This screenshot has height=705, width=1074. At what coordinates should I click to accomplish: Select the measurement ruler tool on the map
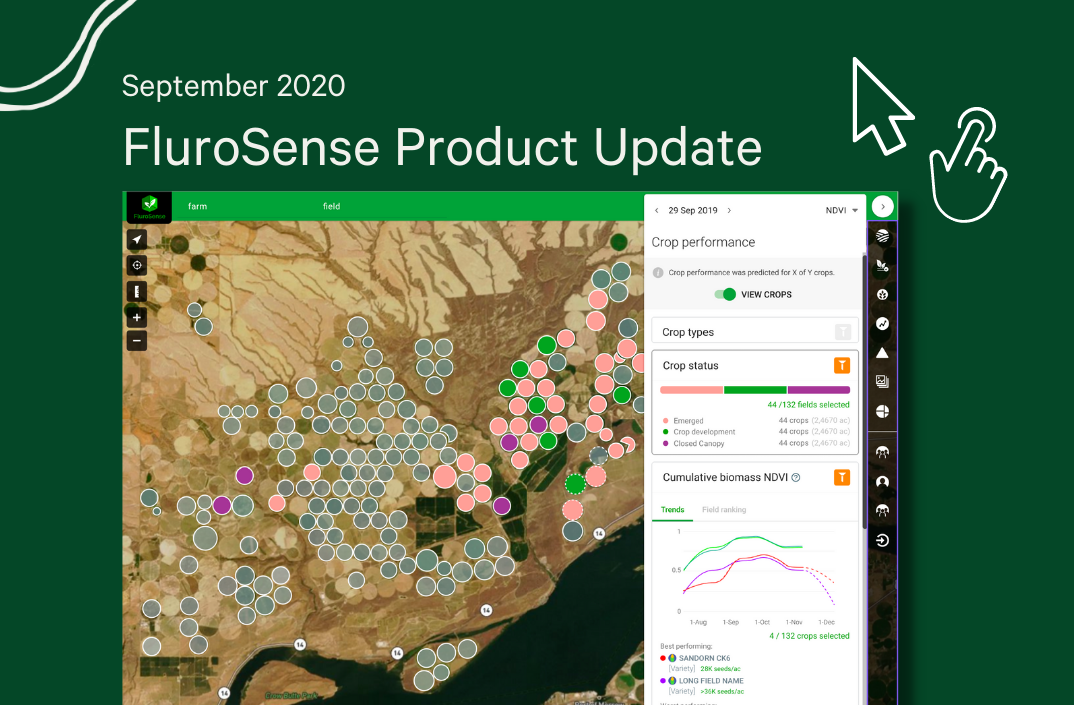tap(137, 291)
